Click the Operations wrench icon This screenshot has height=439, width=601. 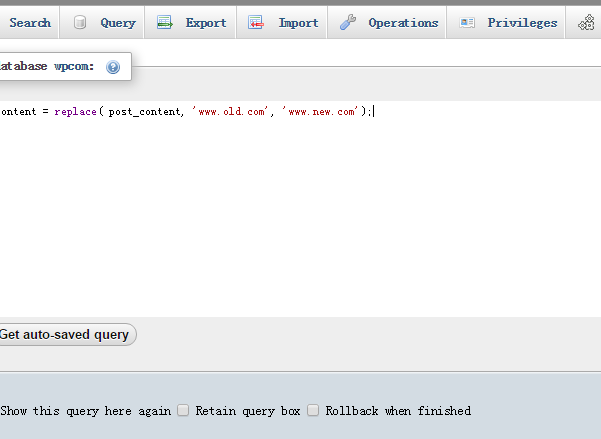coord(347,23)
